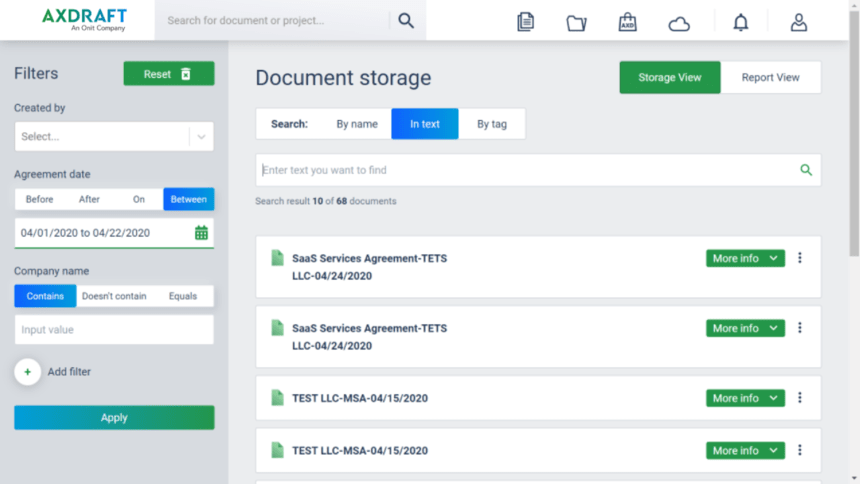Viewport: 860px width, 484px height.
Task: Expand More info for second SaaS Services Agreement
Action: coord(745,328)
